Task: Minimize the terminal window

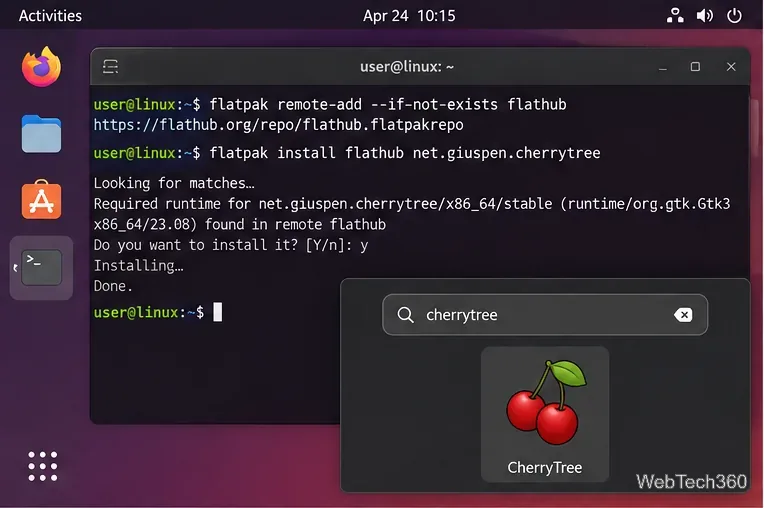Action: [x=663, y=67]
